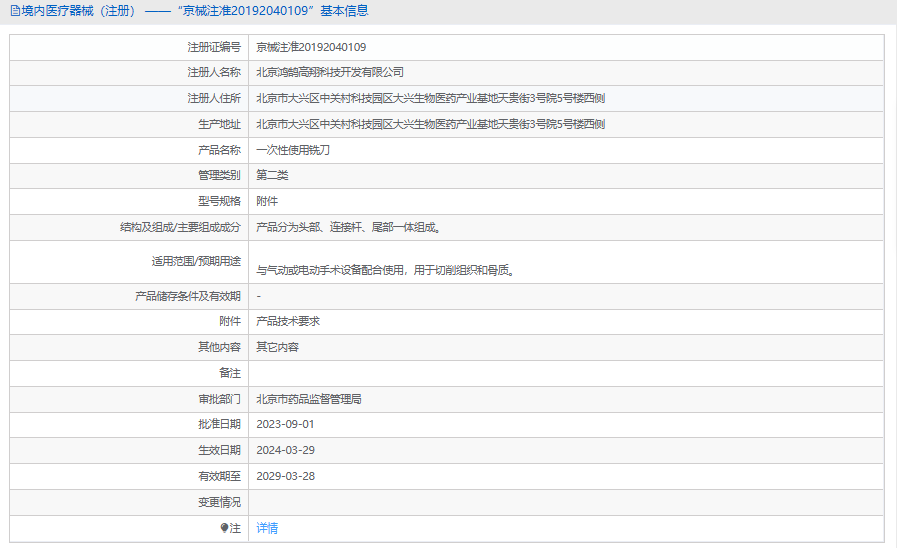Viewport: 897px width, 548px height.
Task: Click the 管理类别 label
Action: 220,175
